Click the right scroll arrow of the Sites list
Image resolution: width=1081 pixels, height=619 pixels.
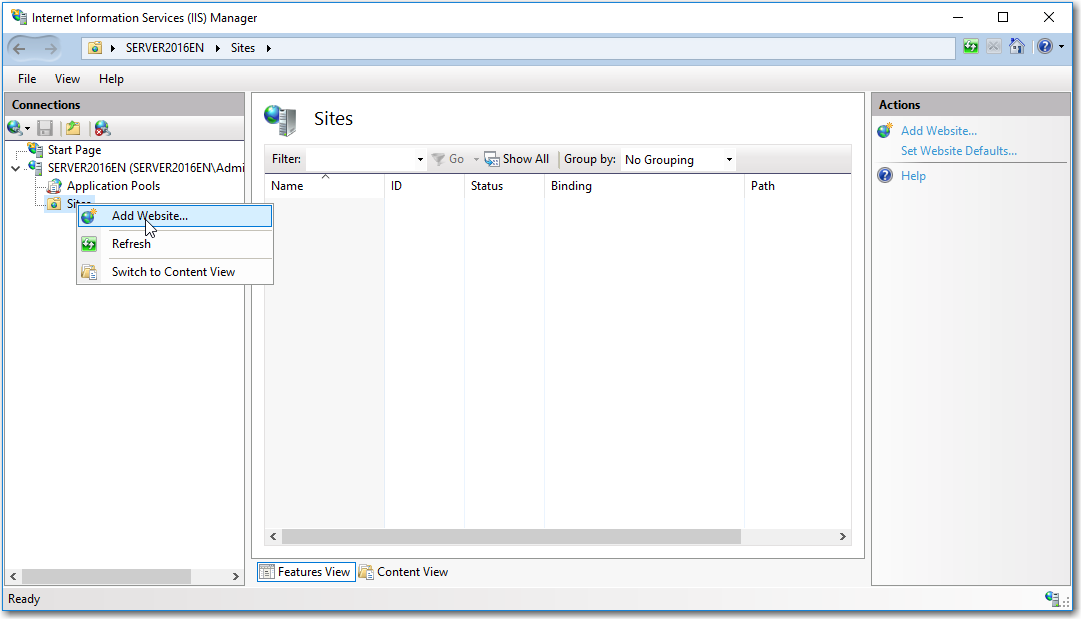[842, 536]
